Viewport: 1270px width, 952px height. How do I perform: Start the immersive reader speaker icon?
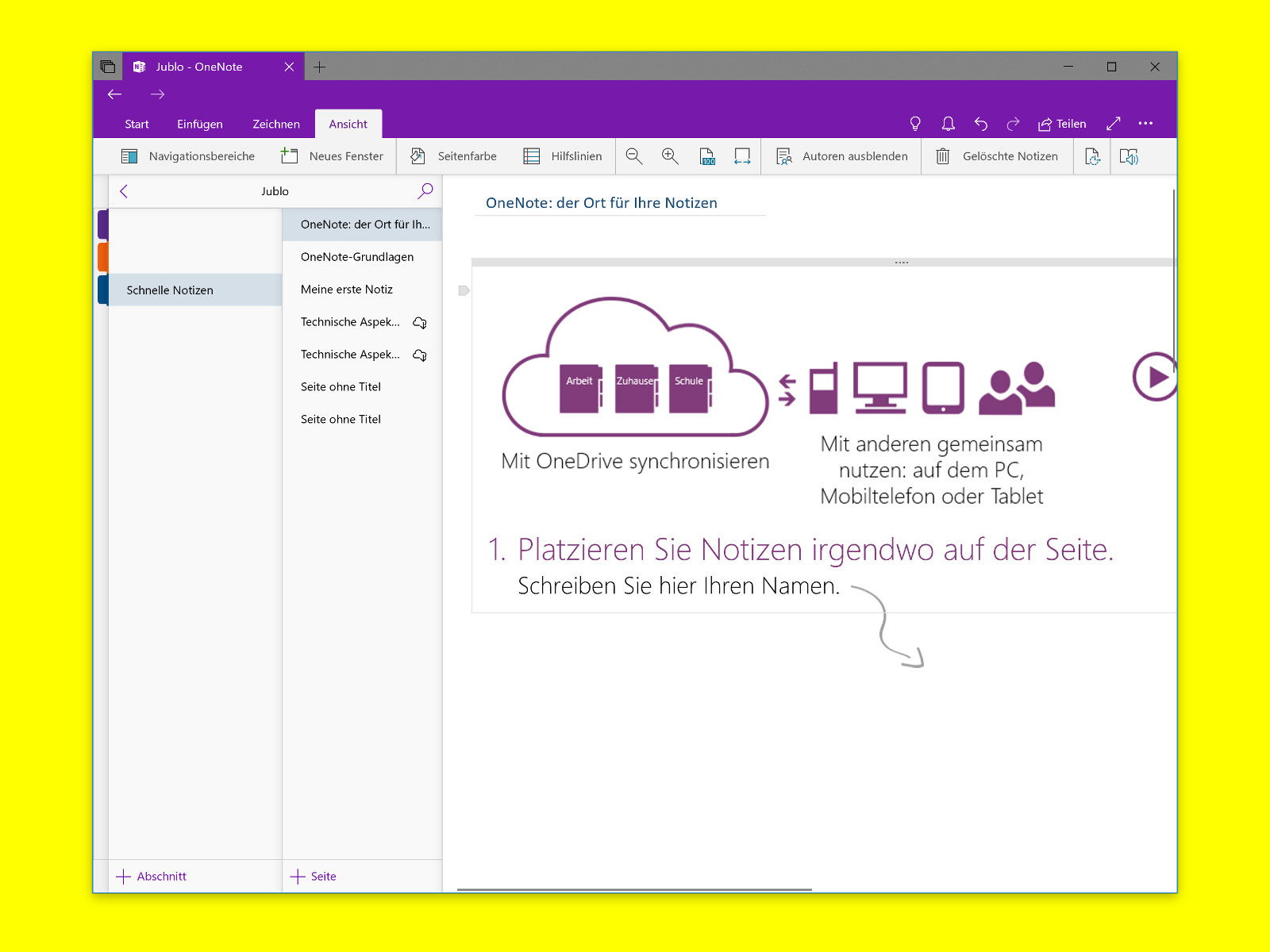(x=1129, y=156)
